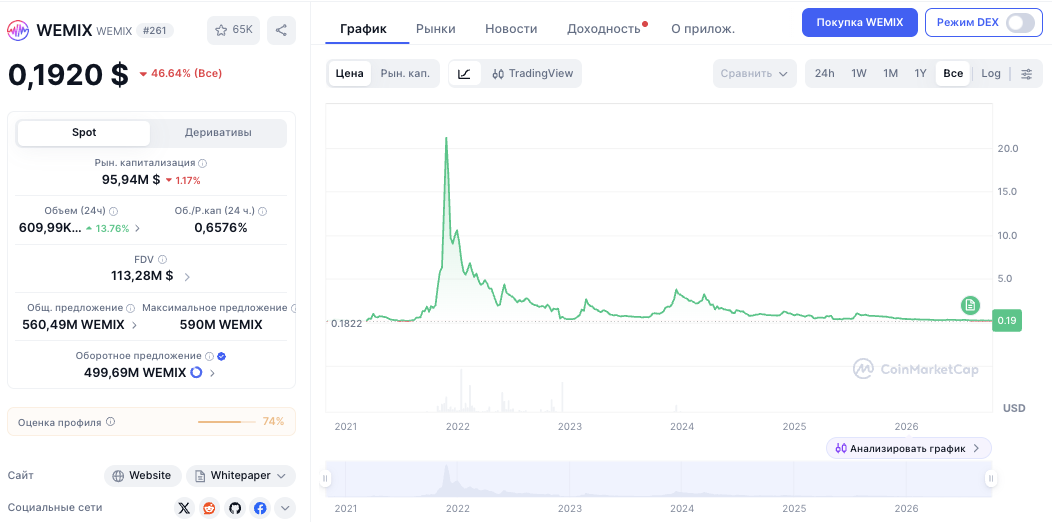The height and width of the screenshot is (522, 1052).
Task: Click Покупка WEMIX button
Action: click(859, 22)
